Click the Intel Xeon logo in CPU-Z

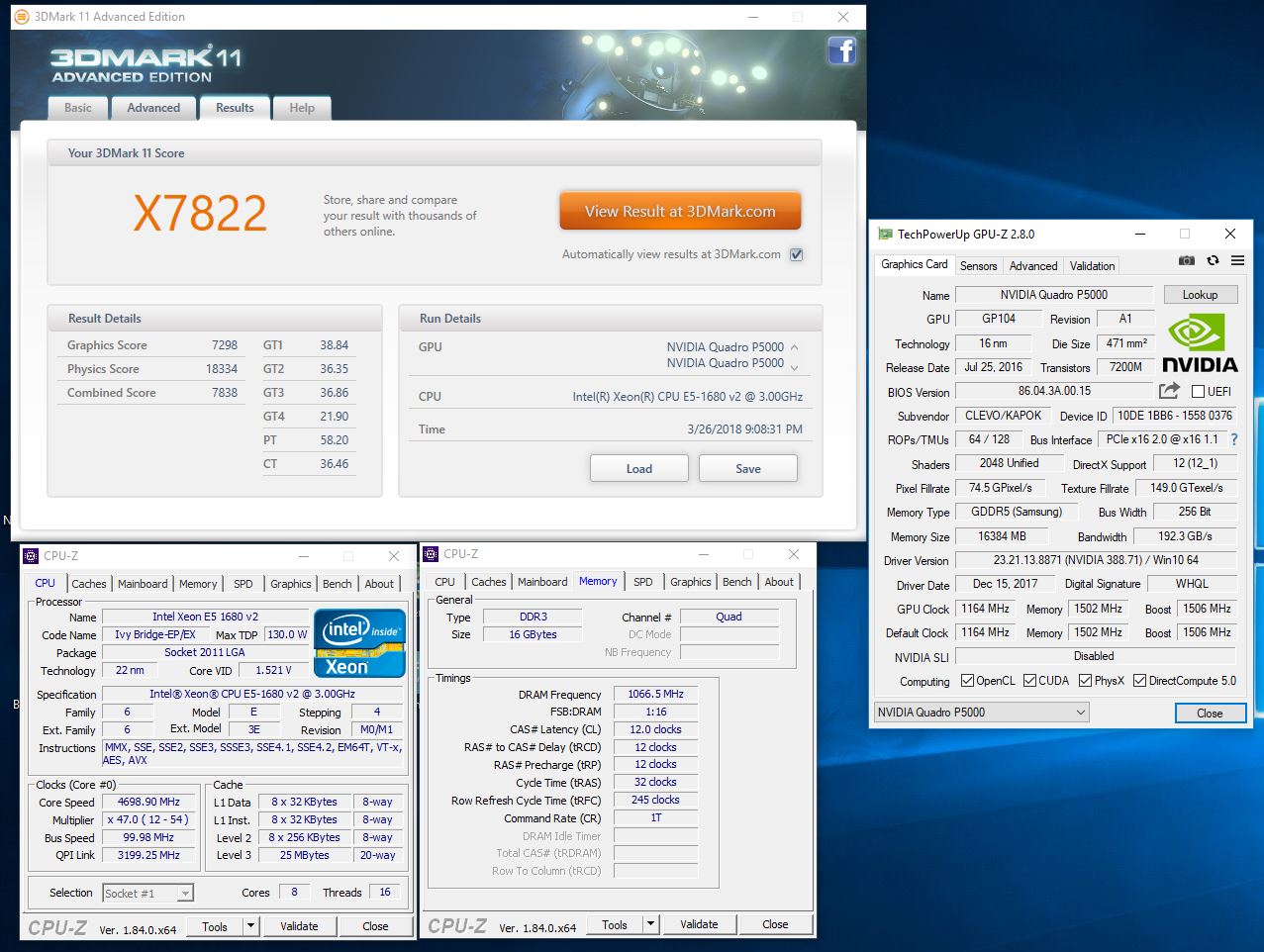click(x=359, y=643)
